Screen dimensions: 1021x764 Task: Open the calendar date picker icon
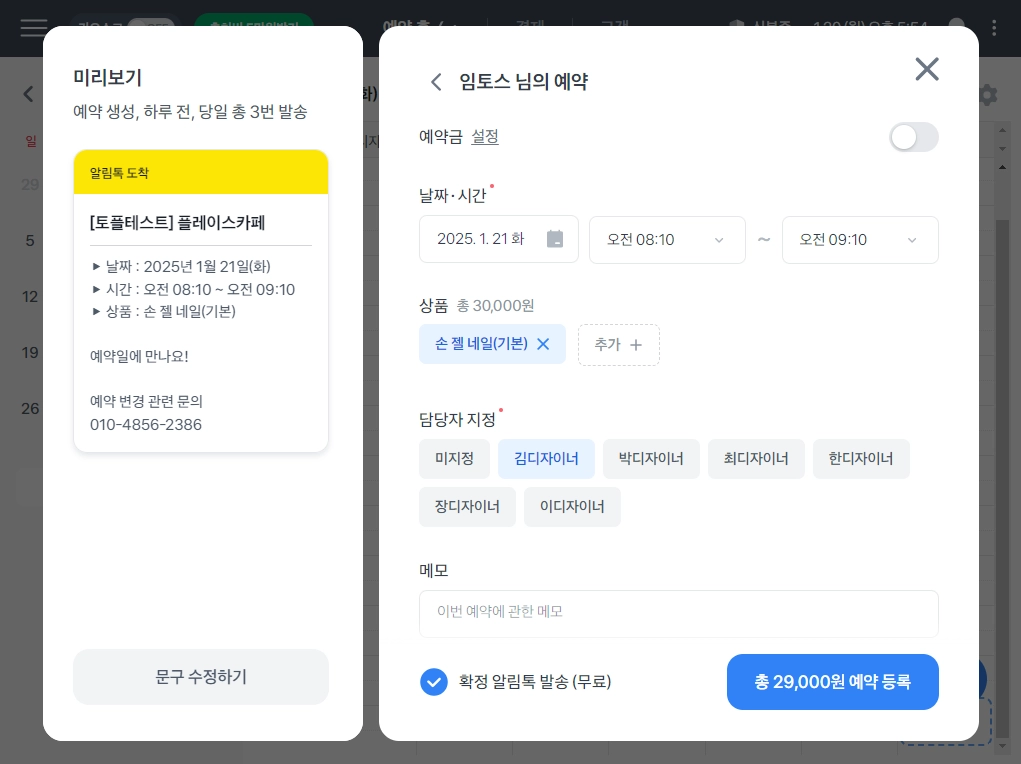pyautogui.click(x=555, y=239)
